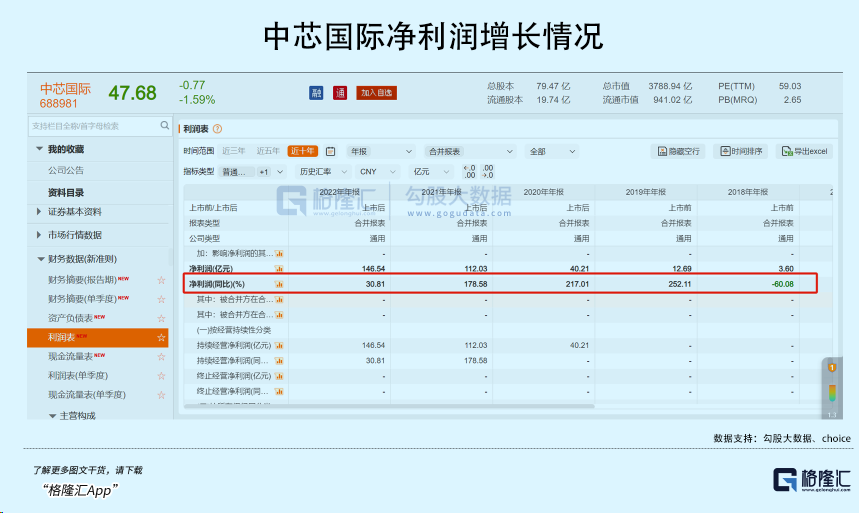Click the blue 融 margin-trading badge

[316, 93]
